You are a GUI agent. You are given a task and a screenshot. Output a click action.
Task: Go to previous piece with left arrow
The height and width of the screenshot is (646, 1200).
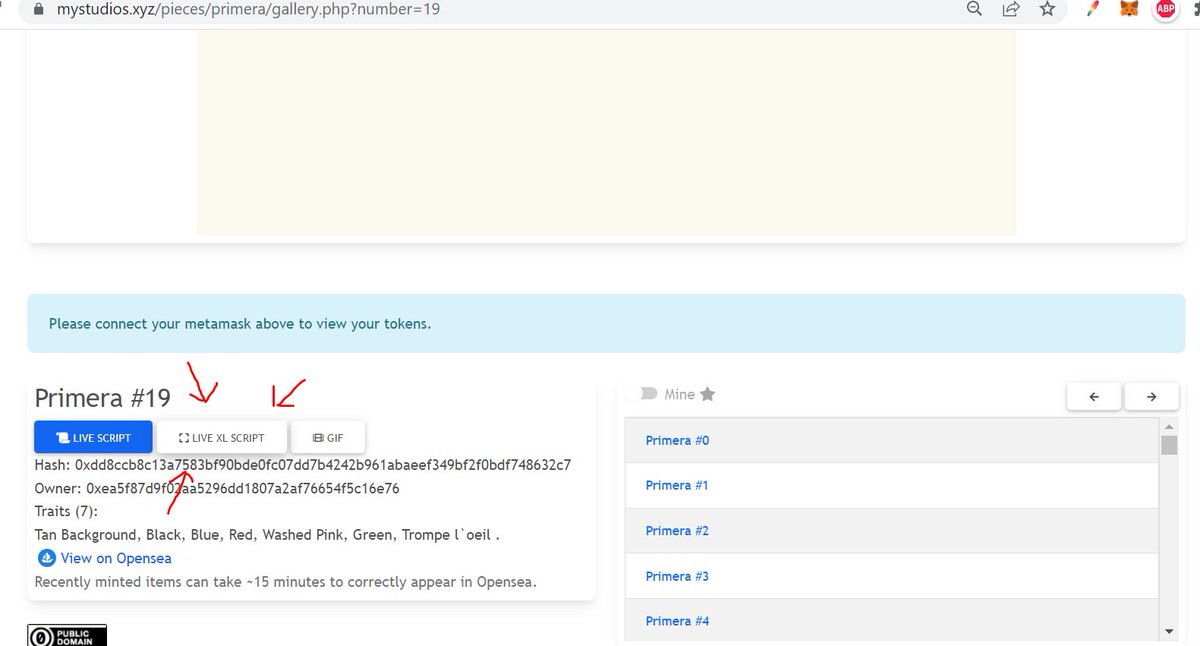point(1095,396)
